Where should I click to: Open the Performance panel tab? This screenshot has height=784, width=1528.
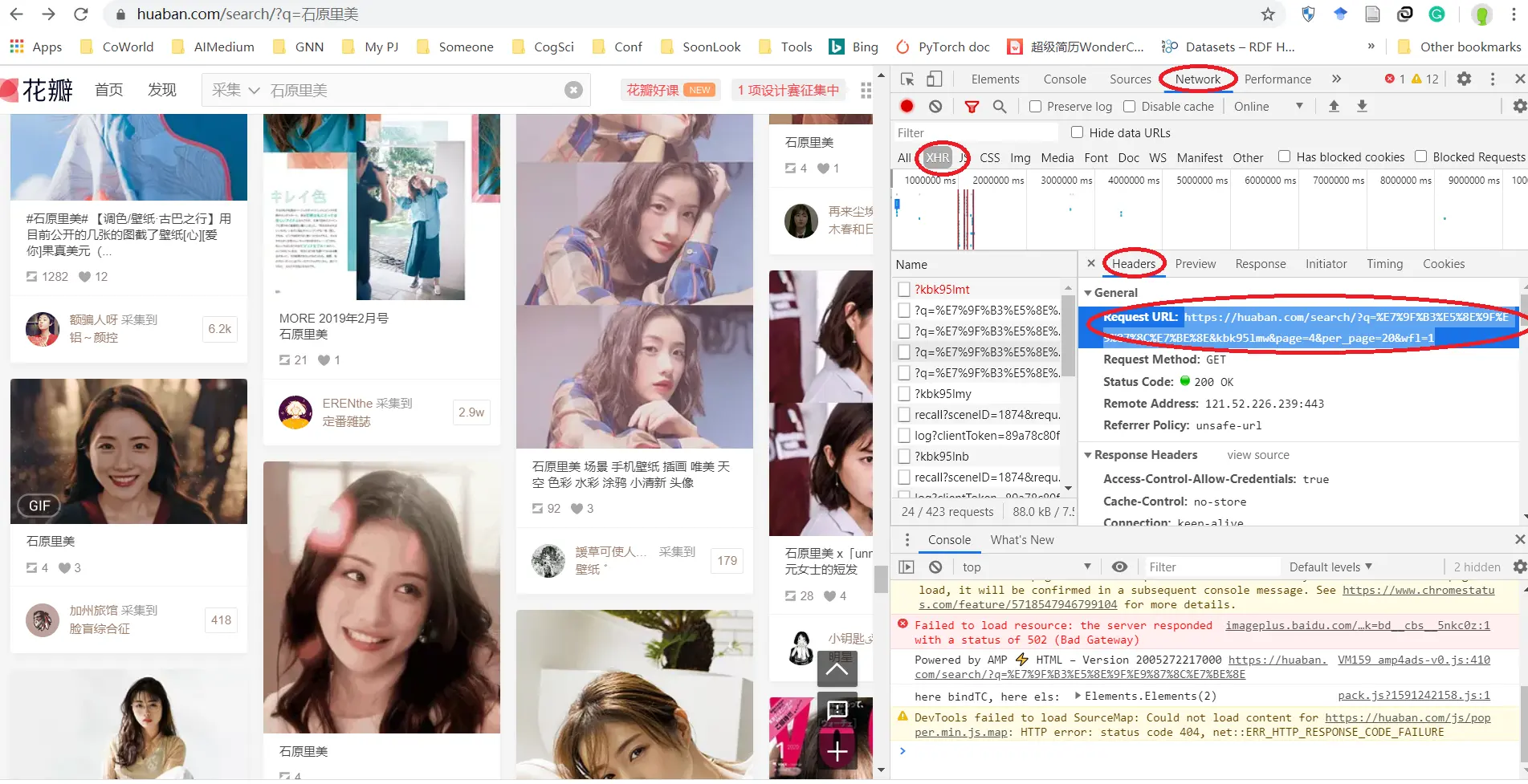[x=1277, y=79]
